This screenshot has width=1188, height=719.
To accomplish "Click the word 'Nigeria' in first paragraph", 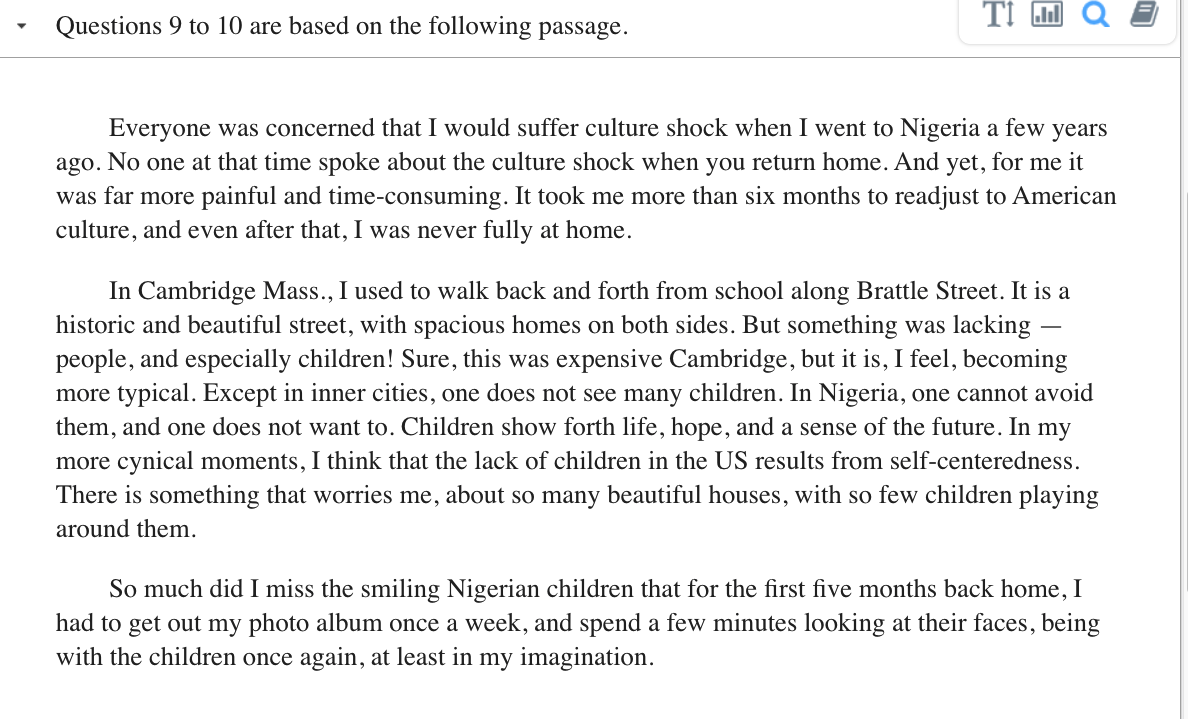I will 940,128.
